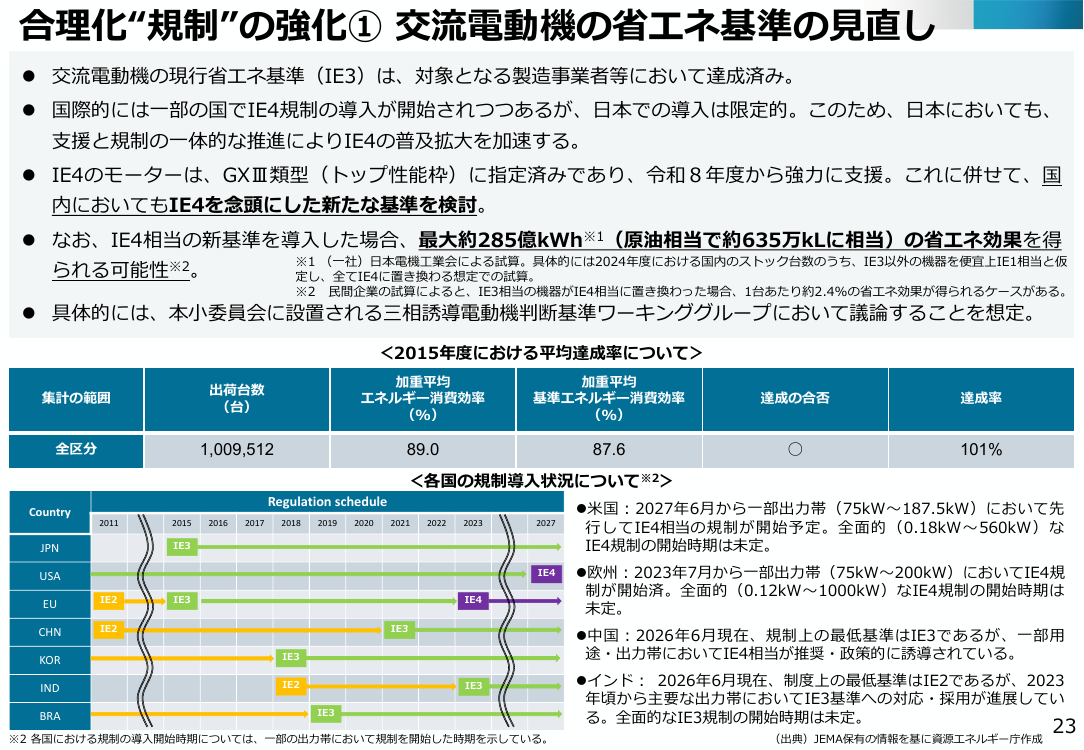Select the EU country row label
The image size is (1084, 750).
click(x=50, y=604)
